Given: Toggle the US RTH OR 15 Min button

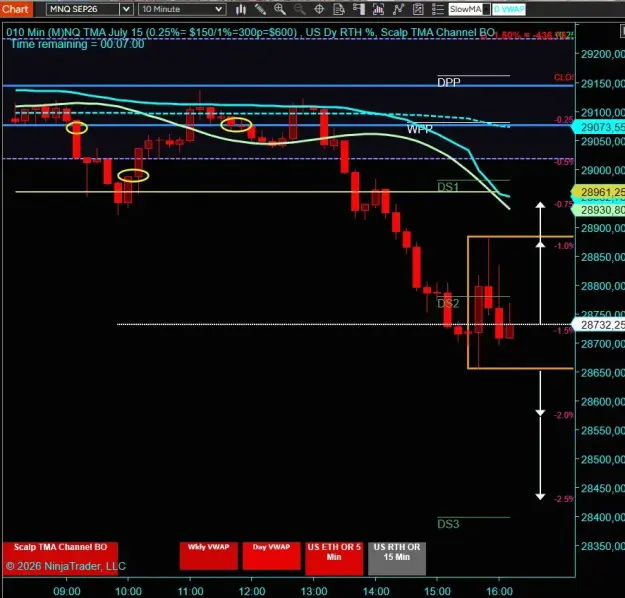Looking at the screenshot, I should click(x=397, y=558).
